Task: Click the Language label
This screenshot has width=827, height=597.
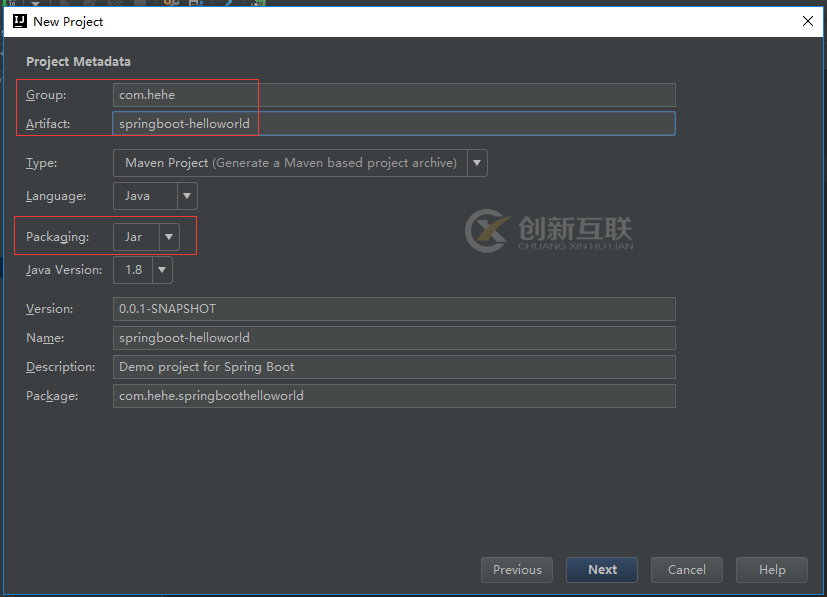Action: coord(56,196)
